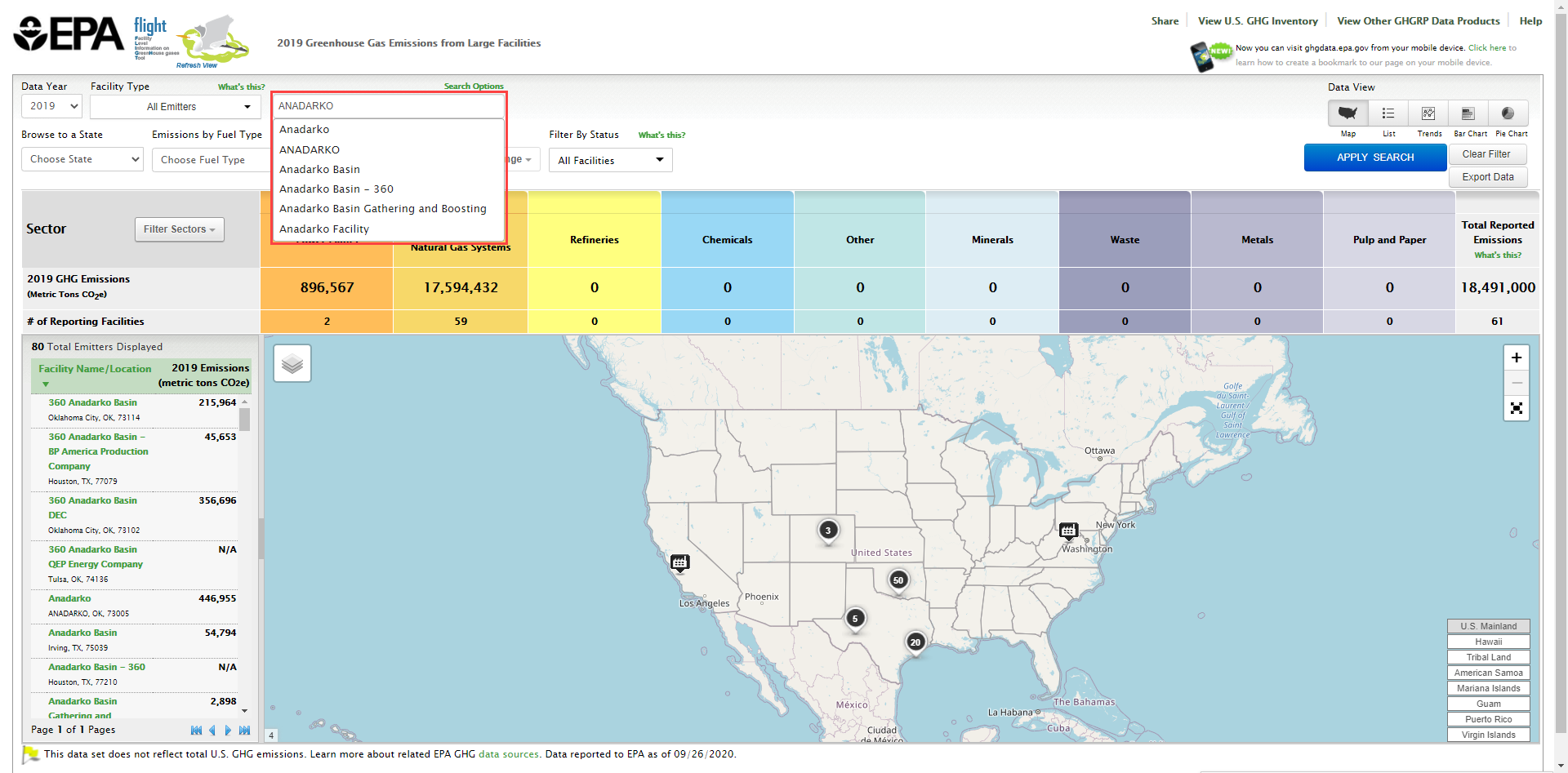The image size is (1568, 773).
Task: Switch to List data view icon
Action: [1388, 113]
